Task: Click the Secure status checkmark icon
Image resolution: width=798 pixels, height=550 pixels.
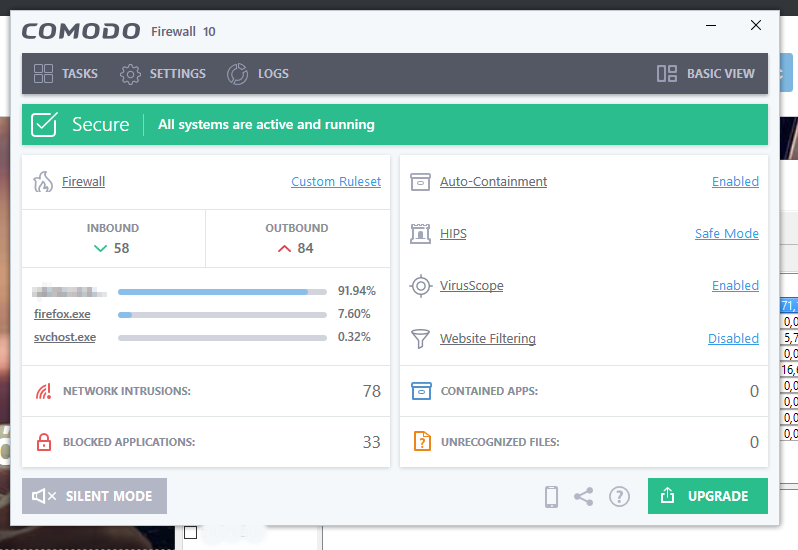Action: coord(44,125)
